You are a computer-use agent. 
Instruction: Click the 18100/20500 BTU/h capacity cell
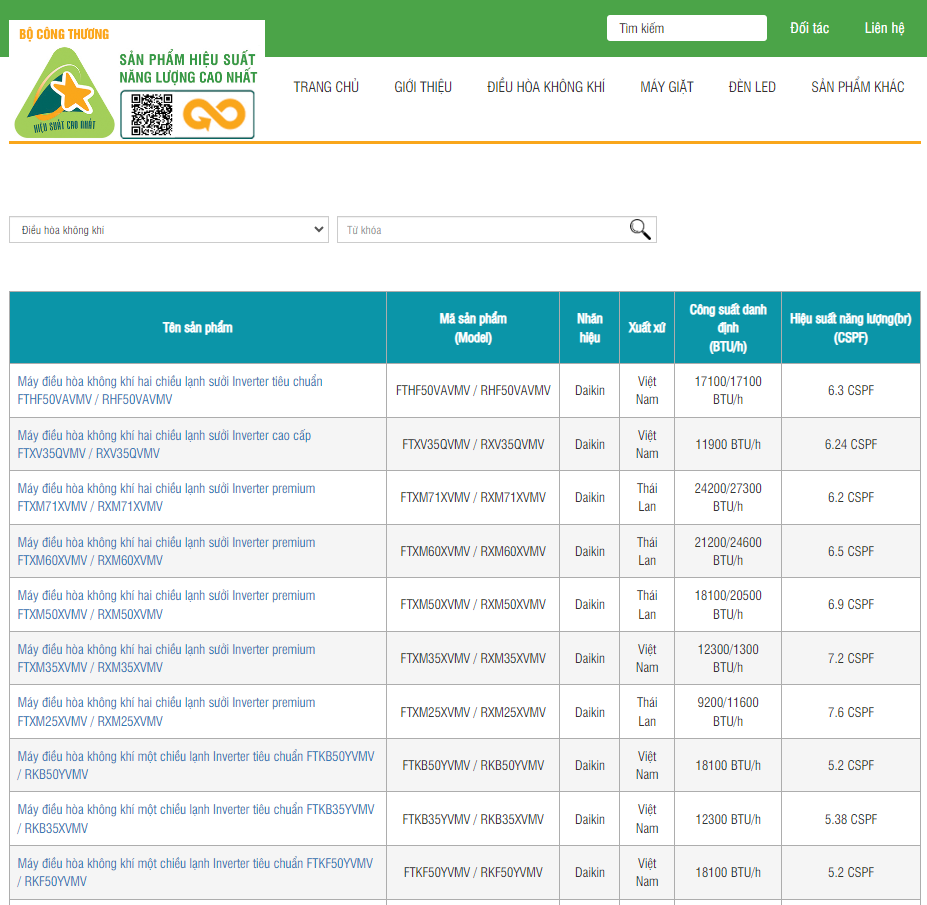(728, 604)
